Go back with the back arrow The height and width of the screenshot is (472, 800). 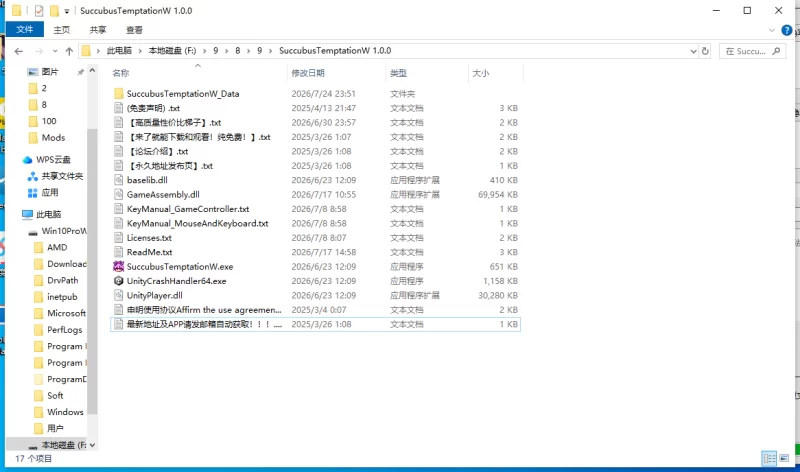[19, 51]
